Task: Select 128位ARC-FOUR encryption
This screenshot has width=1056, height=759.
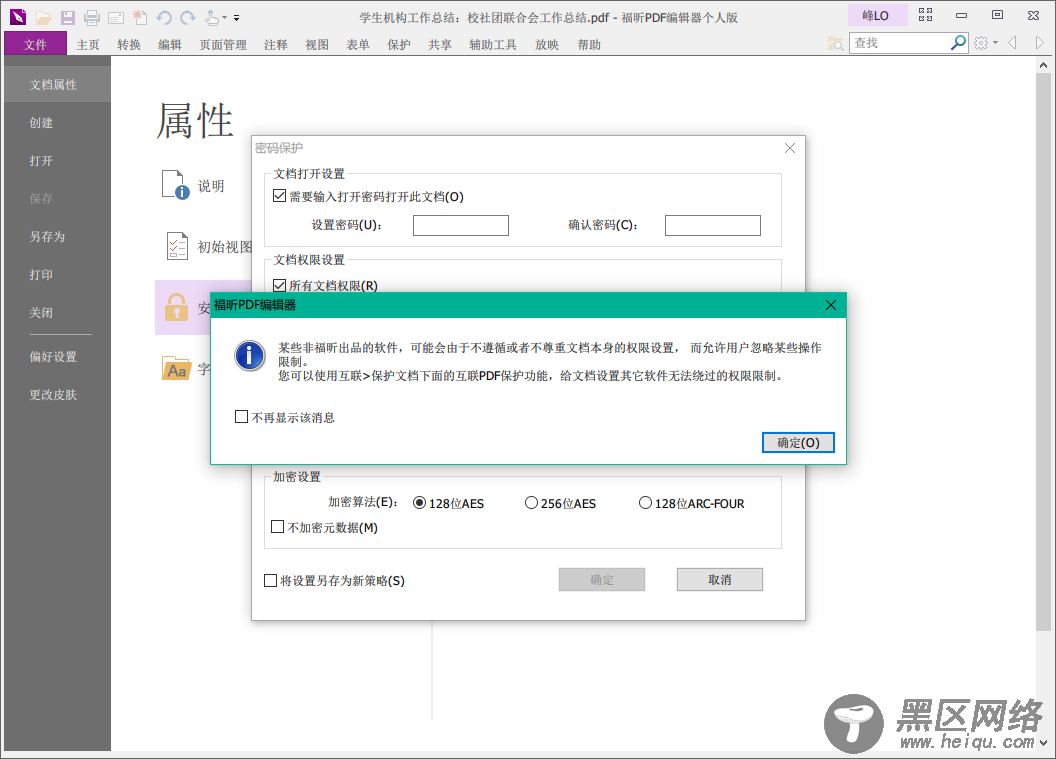Action: click(645, 502)
